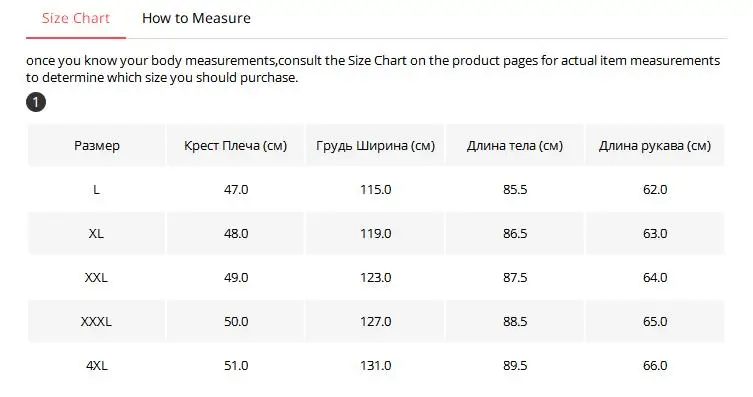Click the number 1 circle badge
Viewport: 753px width, 397px height.
[36, 102]
